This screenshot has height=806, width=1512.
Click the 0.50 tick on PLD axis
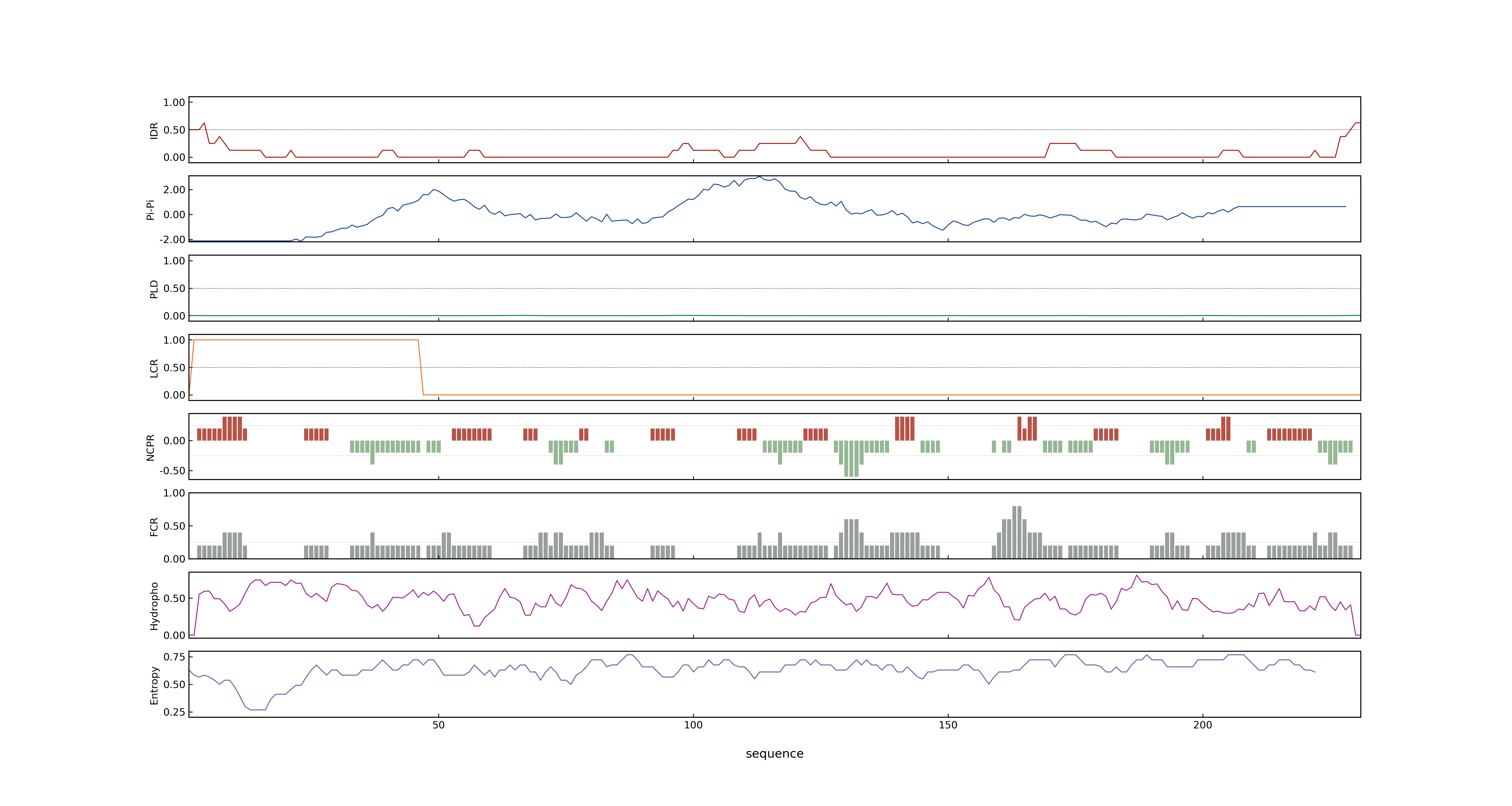[174, 288]
